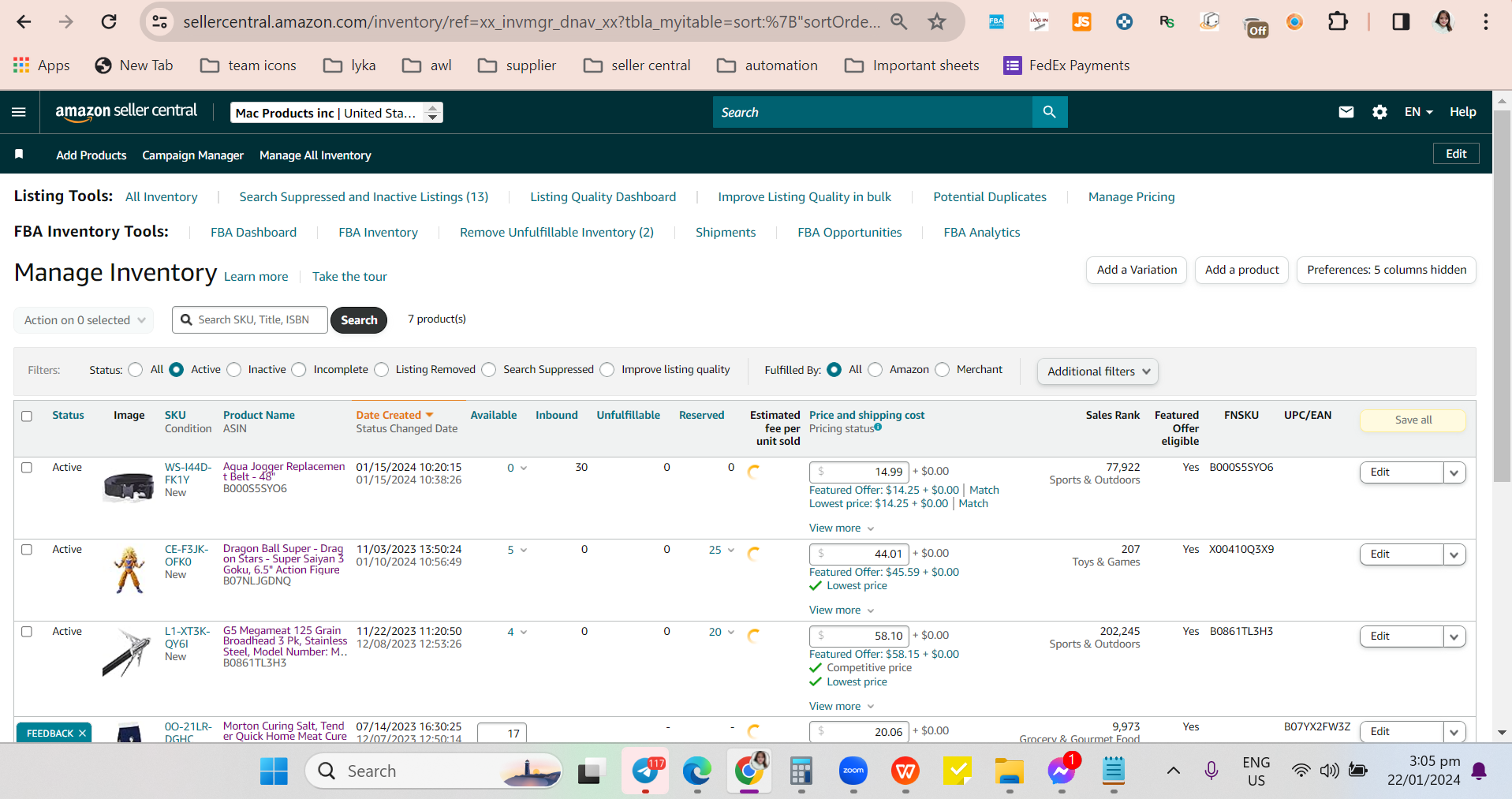Open Manage All Inventory in the nav bar
Image resolution: width=1512 pixels, height=799 pixels.
pyautogui.click(x=315, y=155)
